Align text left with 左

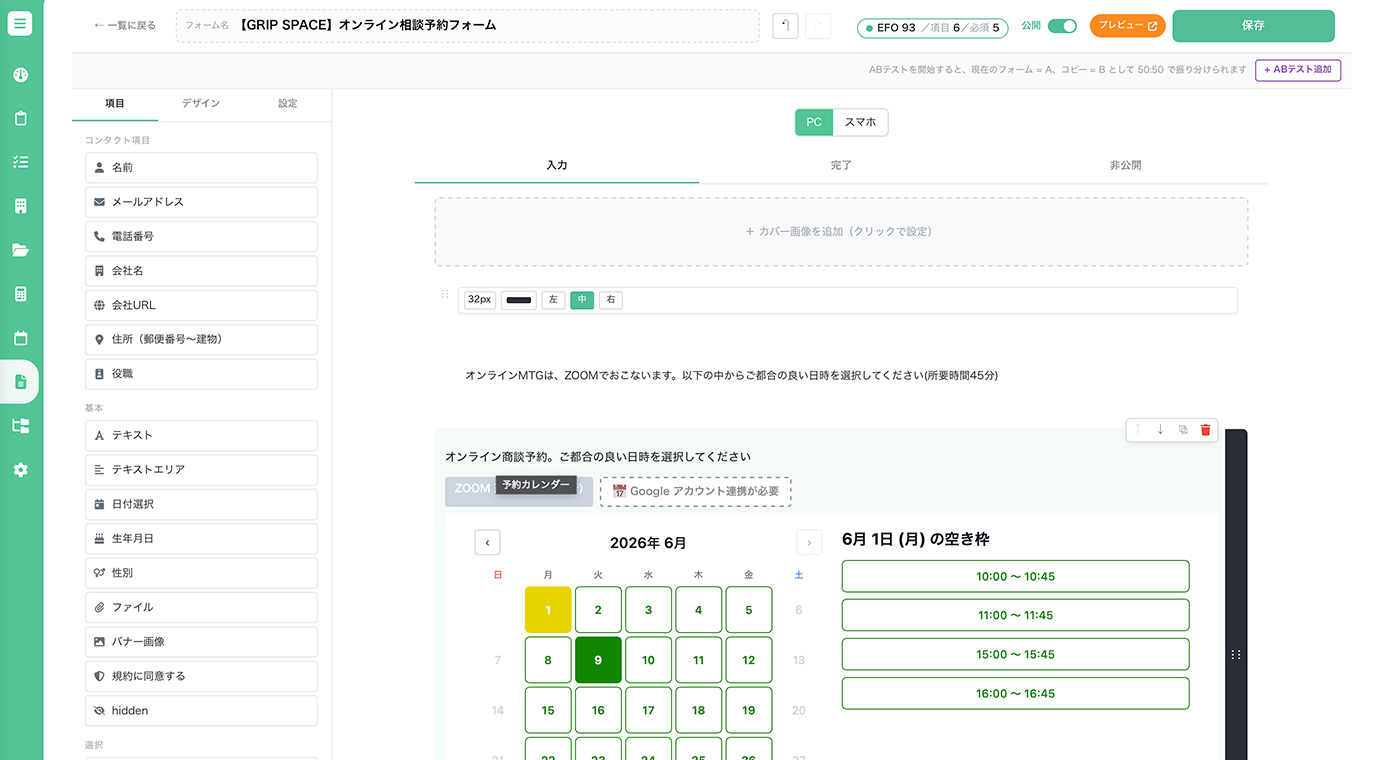(x=553, y=300)
